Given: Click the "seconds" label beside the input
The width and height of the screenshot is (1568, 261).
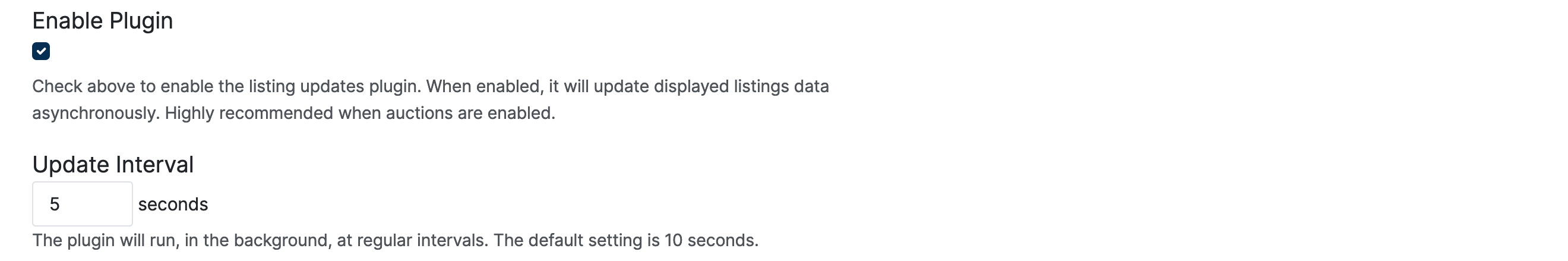Looking at the screenshot, I should pos(173,205).
